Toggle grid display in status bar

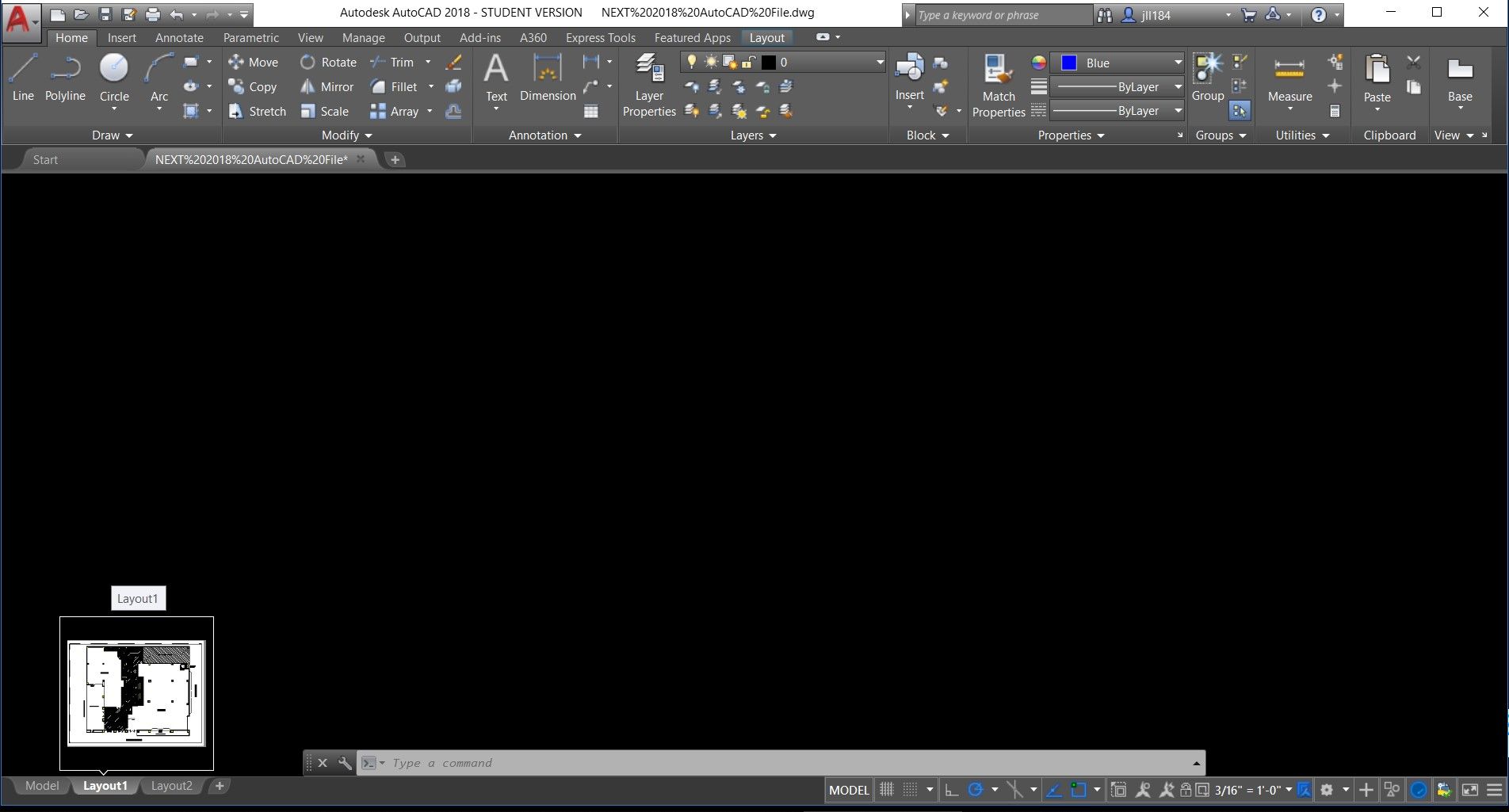click(887, 790)
